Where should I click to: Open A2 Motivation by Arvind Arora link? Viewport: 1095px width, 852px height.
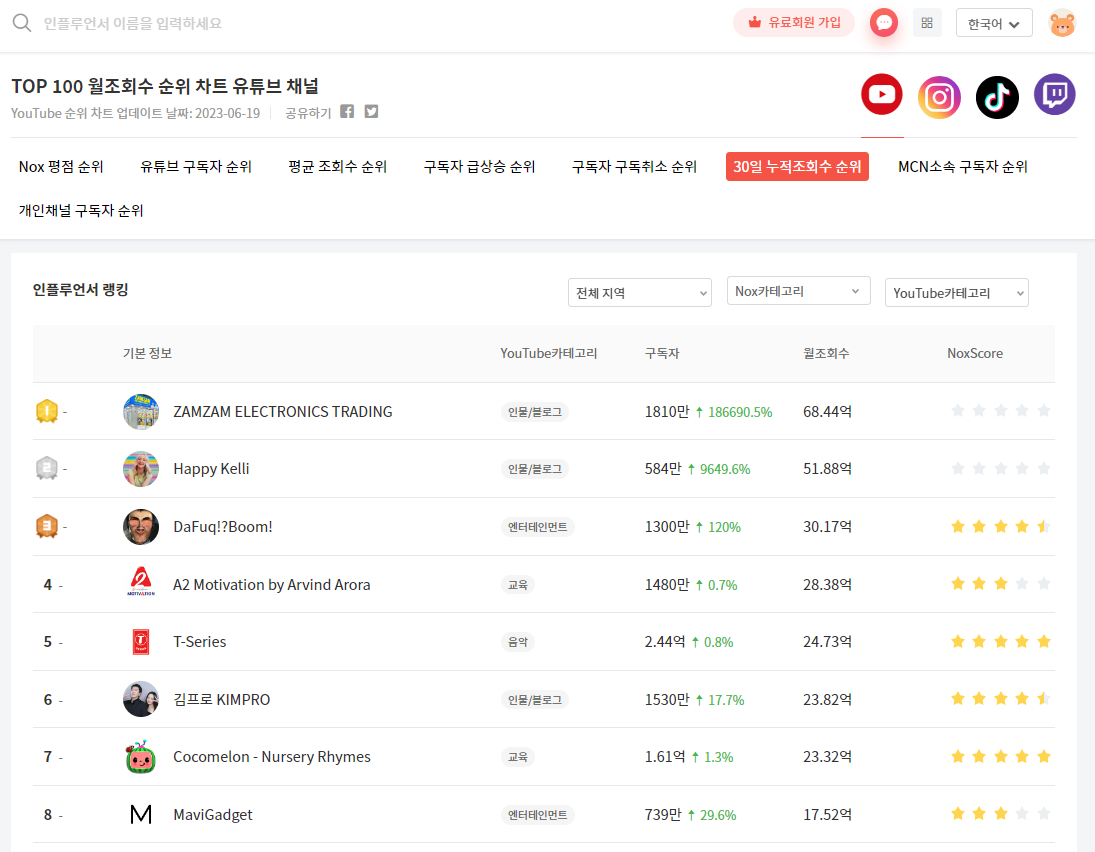(x=272, y=585)
